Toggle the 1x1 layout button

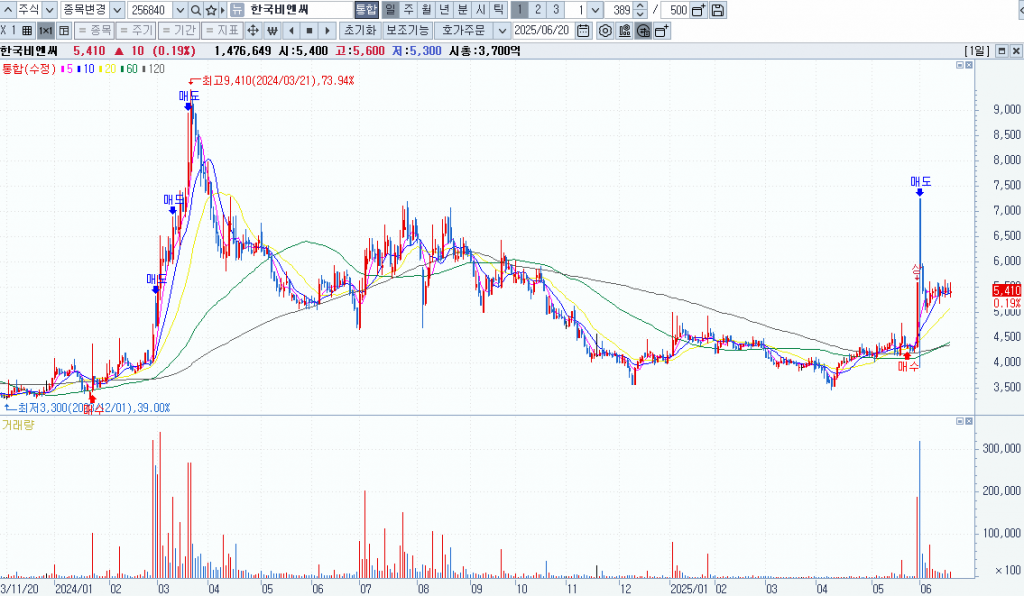45,30
